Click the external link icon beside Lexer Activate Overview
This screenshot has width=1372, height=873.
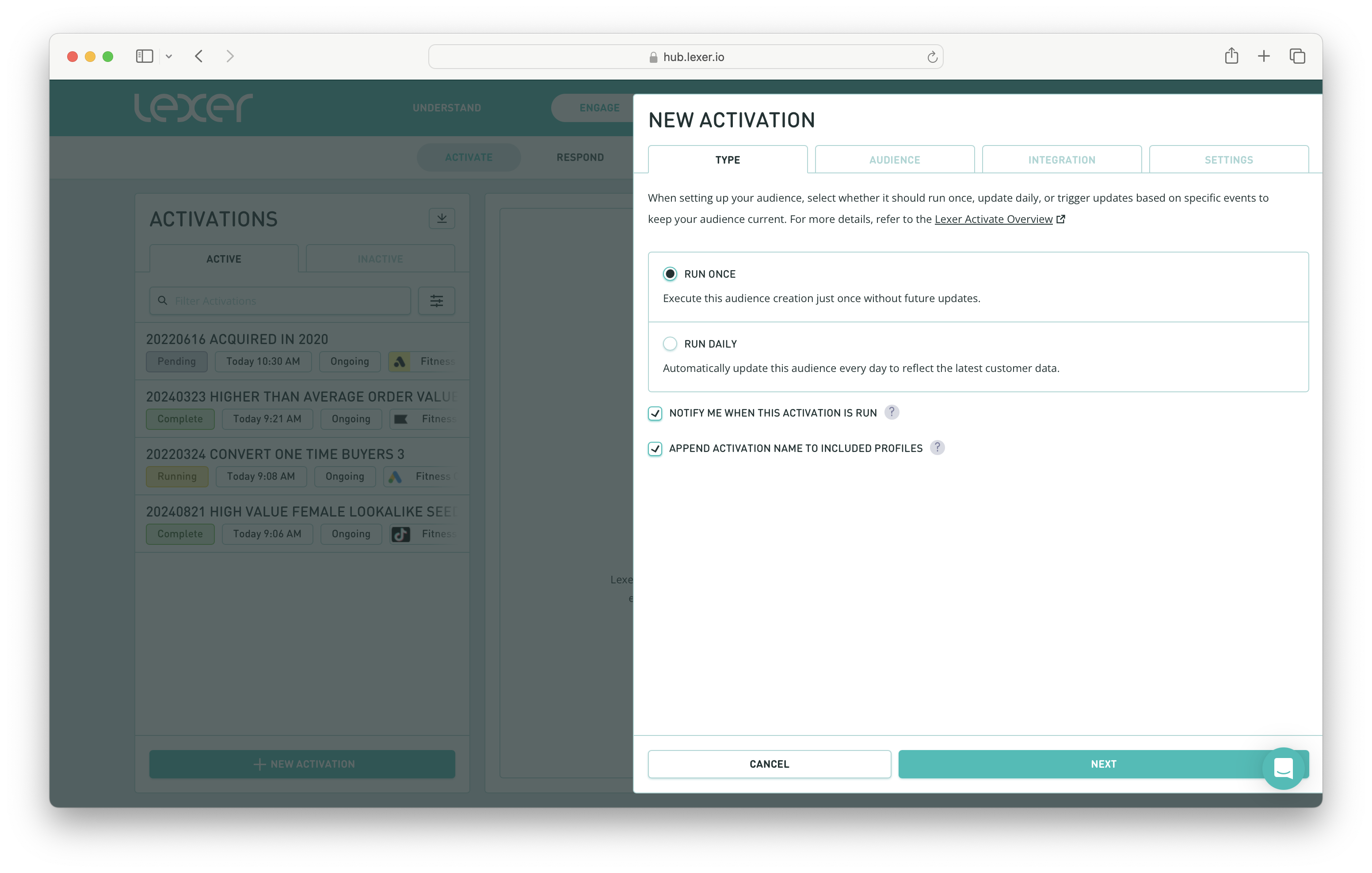[x=1061, y=219]
